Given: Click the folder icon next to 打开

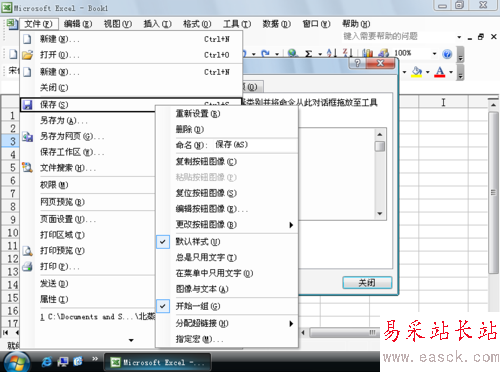Looking at the screenshot, I should coord(27,55).
